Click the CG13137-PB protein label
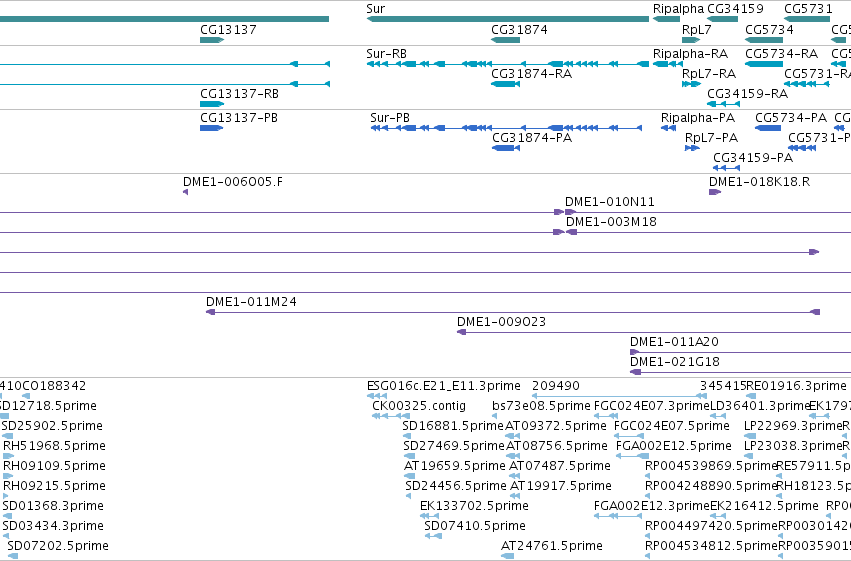Screen dimensions: 851x561 coord(239,117)
